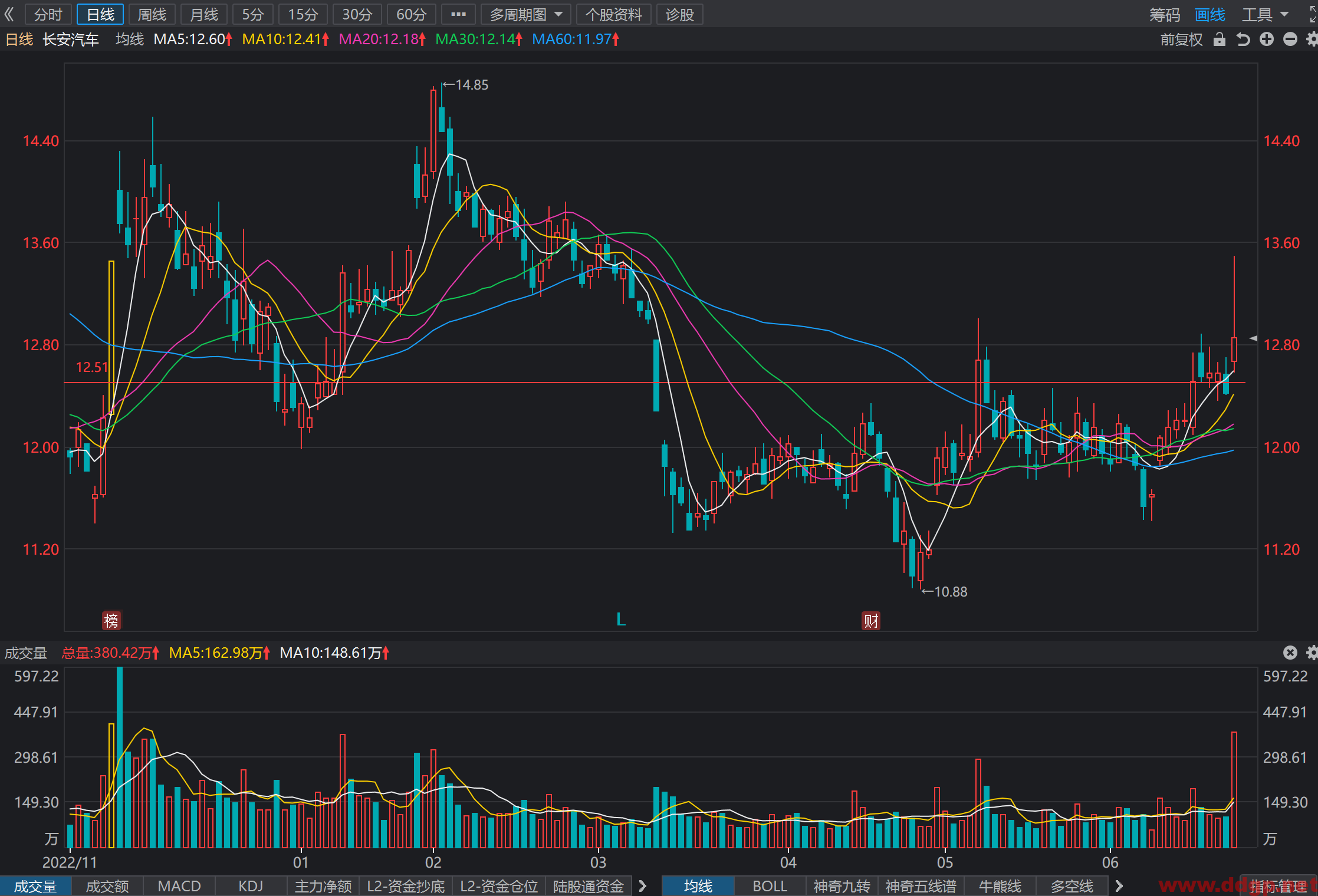
Task: Toggle the 筹码 chip distribution panel
Action: [x=1165, y=15]
